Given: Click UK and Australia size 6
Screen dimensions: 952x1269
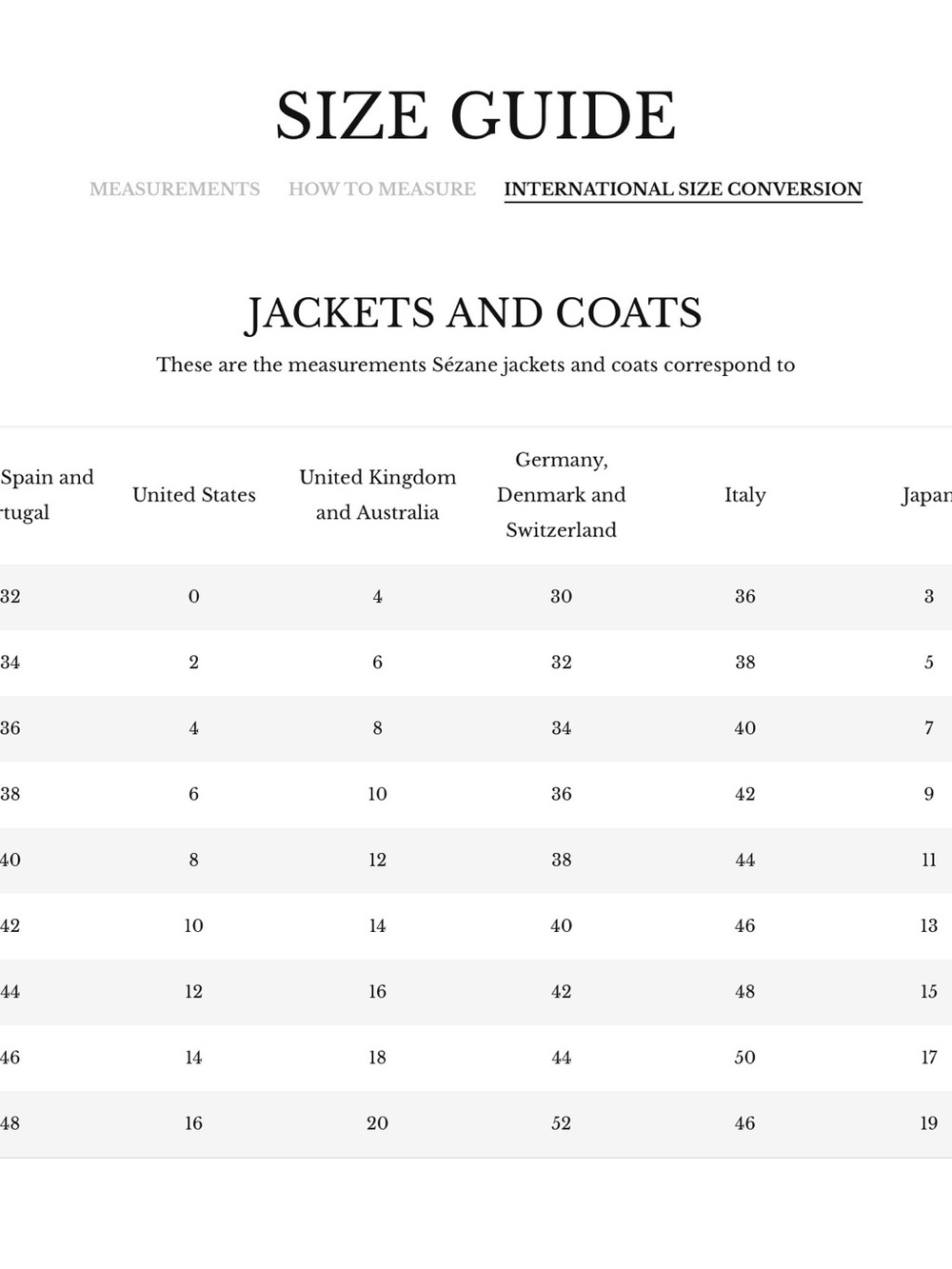Looking at the screenshot, I should click(x=378, y=663).
